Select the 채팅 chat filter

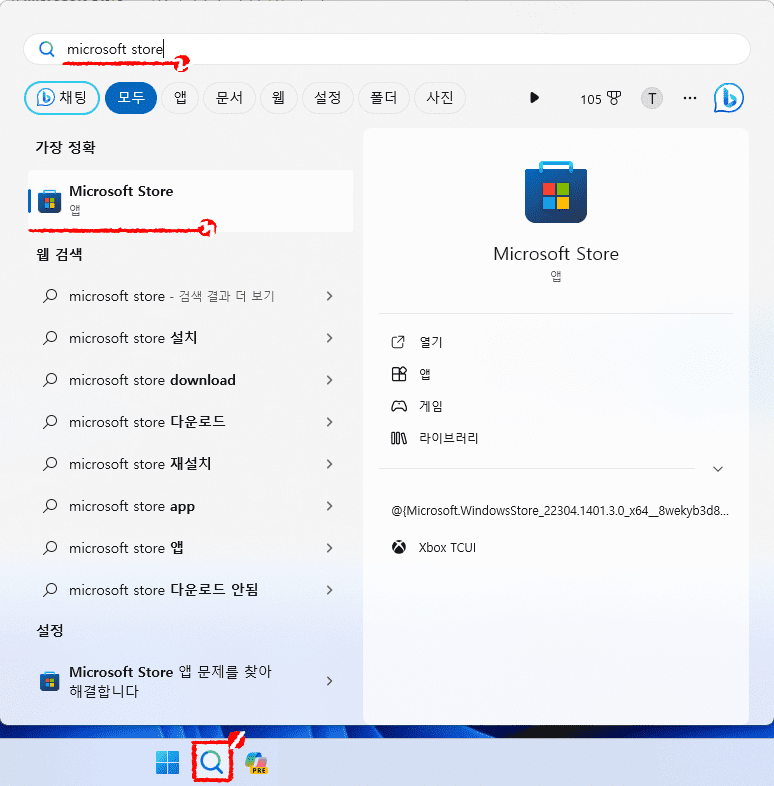(62, 98)
